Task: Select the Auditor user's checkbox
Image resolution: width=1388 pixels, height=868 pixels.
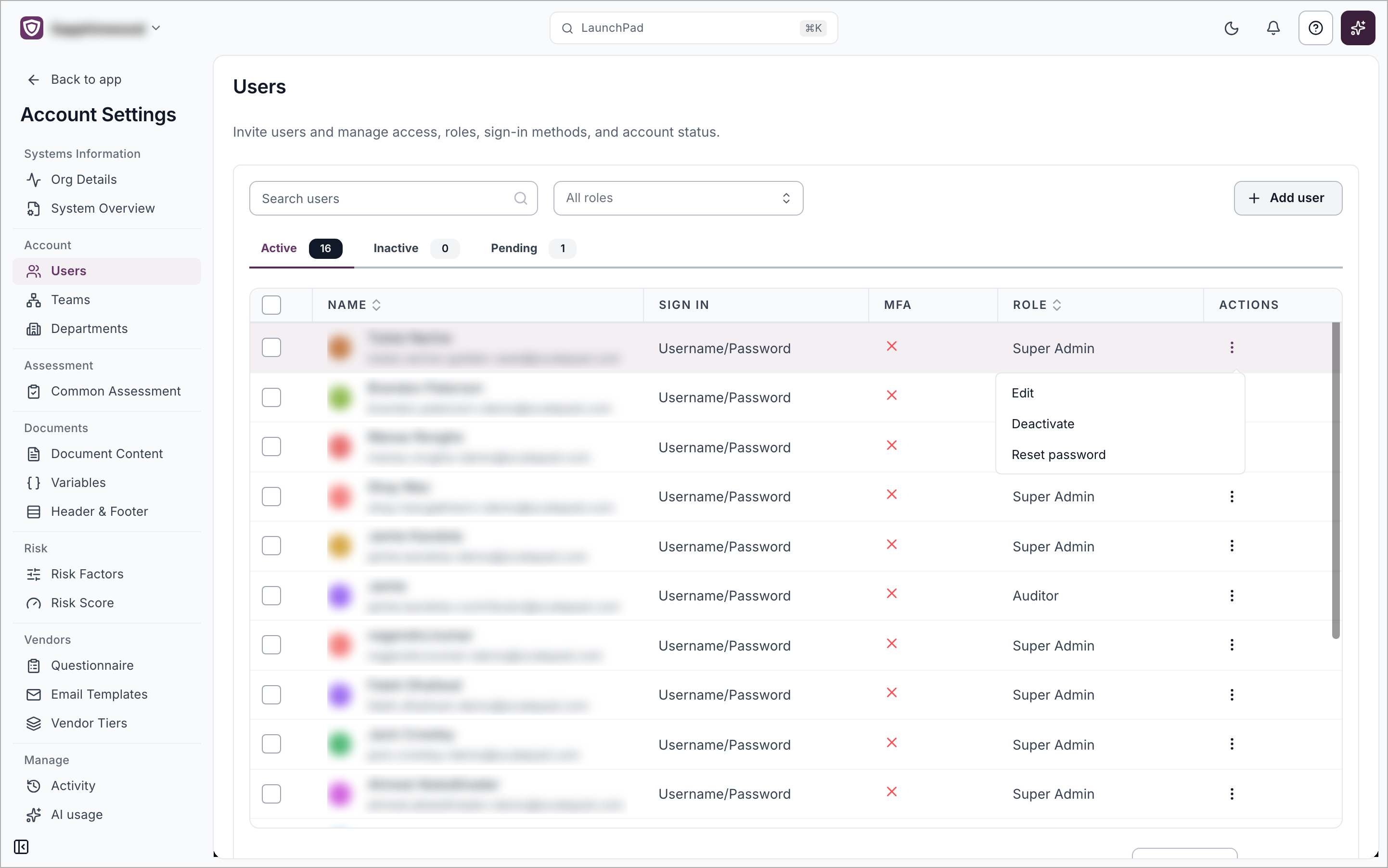Action: pos(271,595)
